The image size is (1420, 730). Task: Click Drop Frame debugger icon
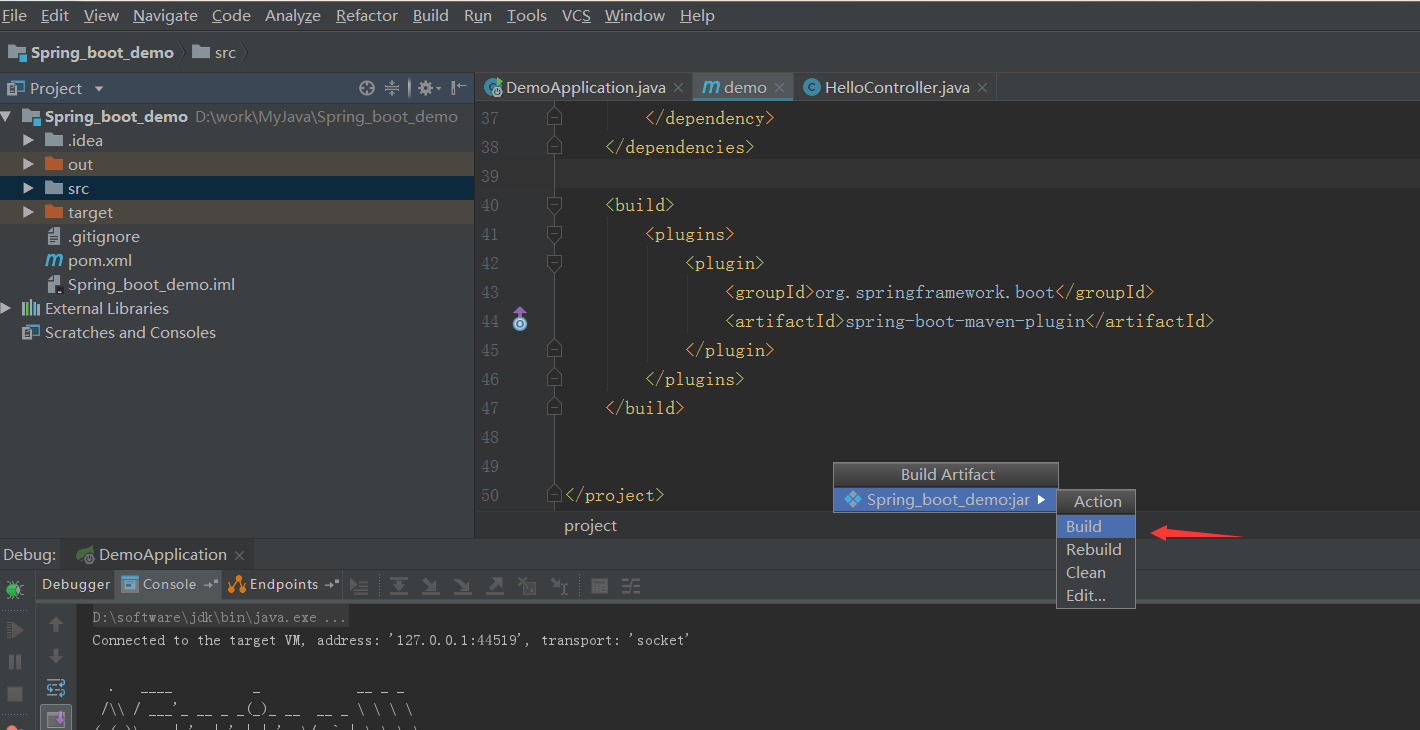click(527, 586)
